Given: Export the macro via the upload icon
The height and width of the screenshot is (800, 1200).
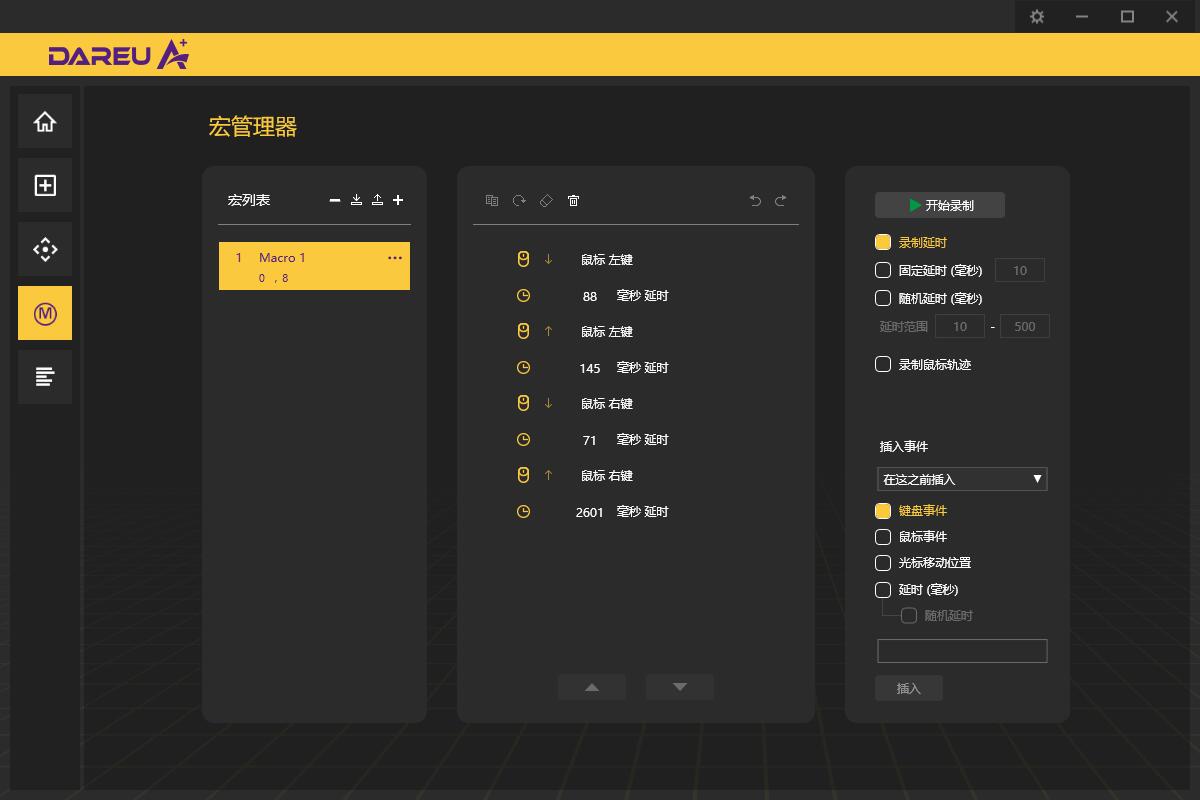Looking at the screenshot, I should point(377,200).
